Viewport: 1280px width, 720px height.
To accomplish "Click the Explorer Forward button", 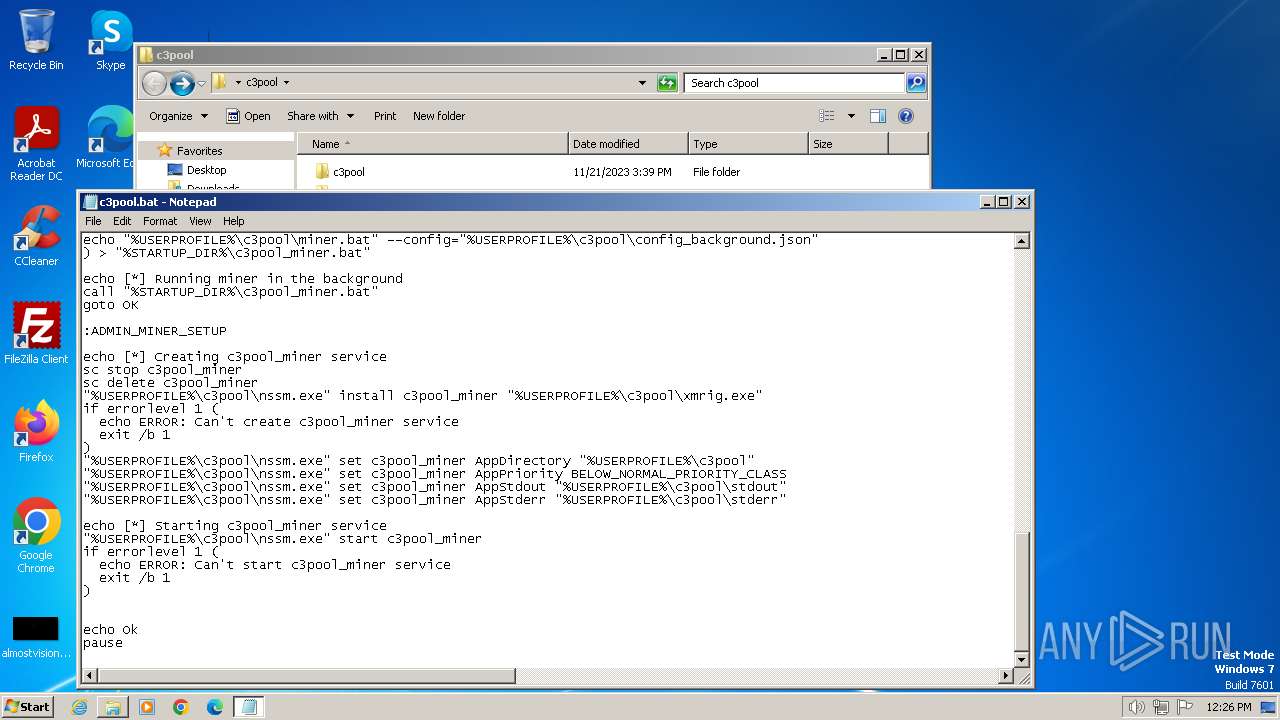I will click(182, 83).
